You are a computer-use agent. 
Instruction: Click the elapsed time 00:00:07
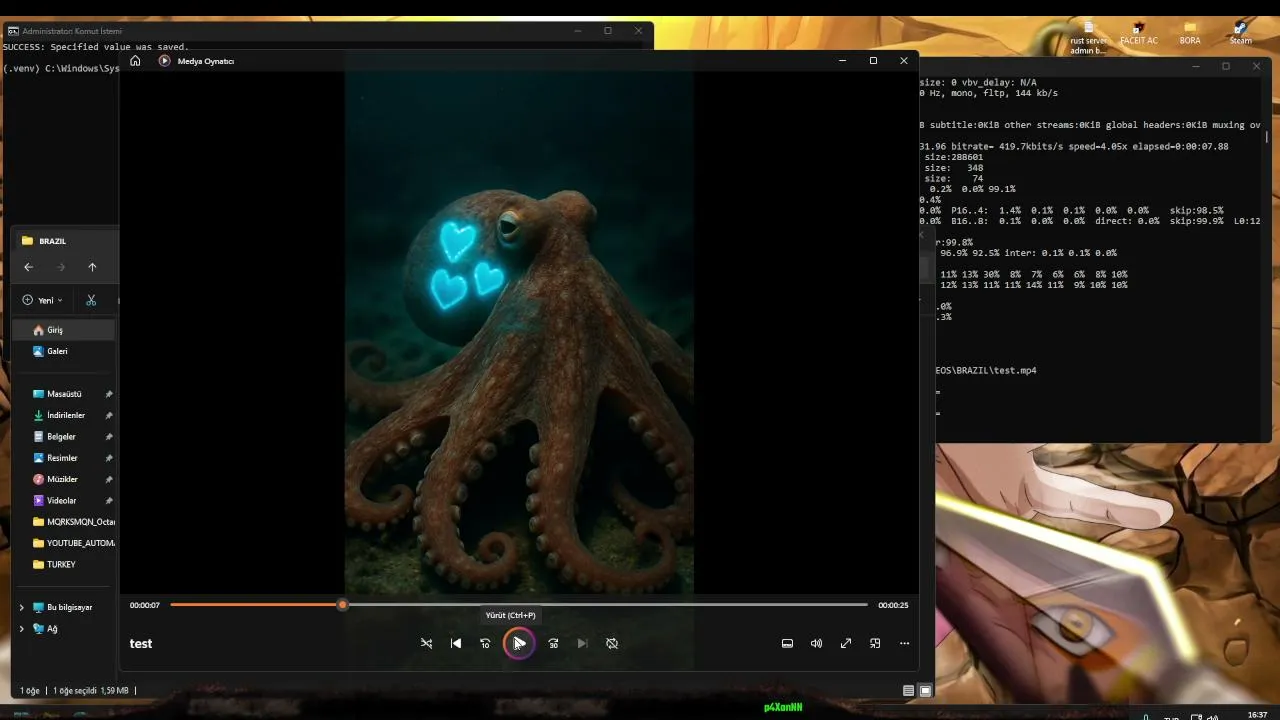coord(145,605)
